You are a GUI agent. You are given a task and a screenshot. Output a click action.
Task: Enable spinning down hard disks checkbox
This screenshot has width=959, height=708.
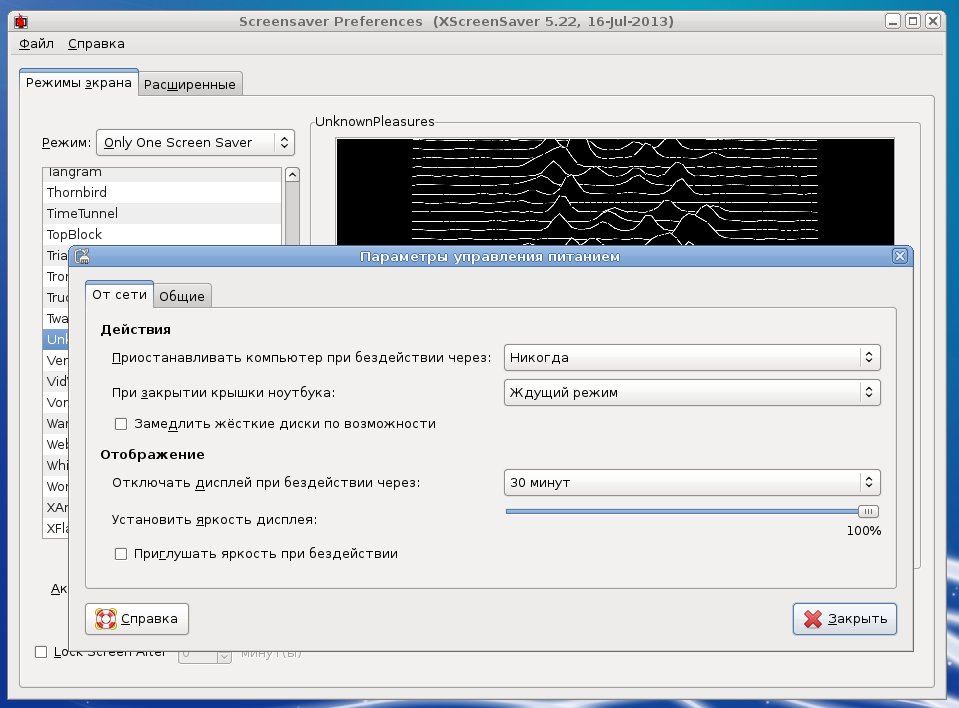click(x=121, y=424)
